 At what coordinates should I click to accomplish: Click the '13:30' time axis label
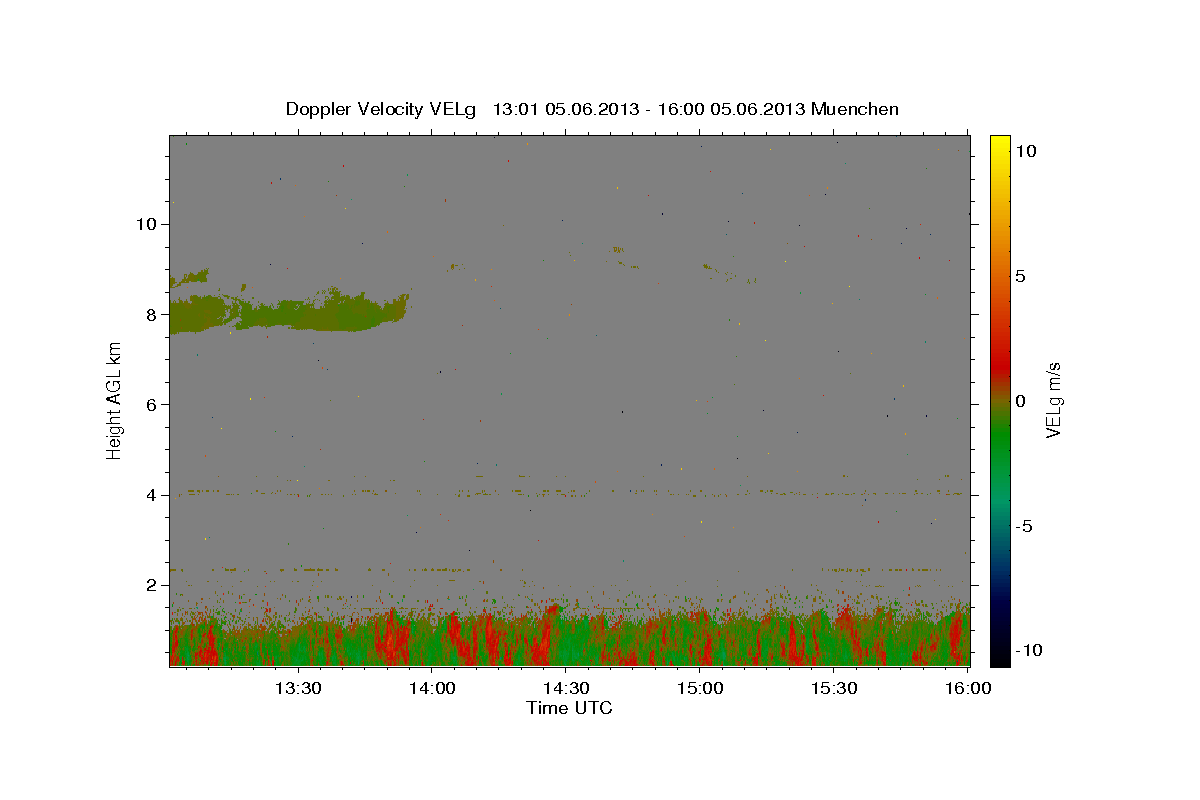297,688
